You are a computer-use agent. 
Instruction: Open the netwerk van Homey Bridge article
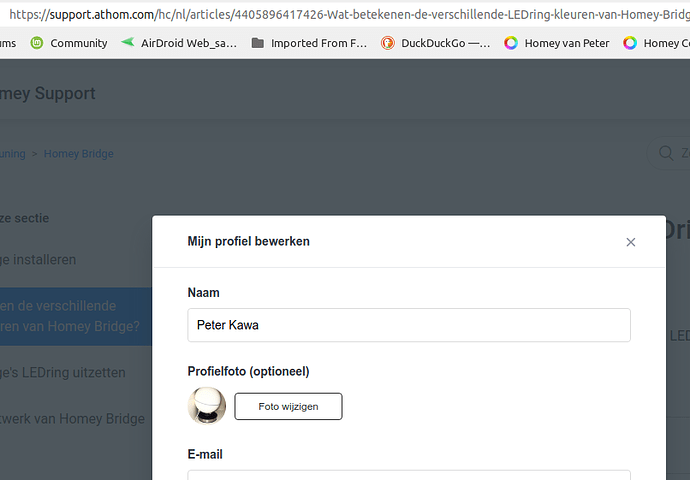73,418
